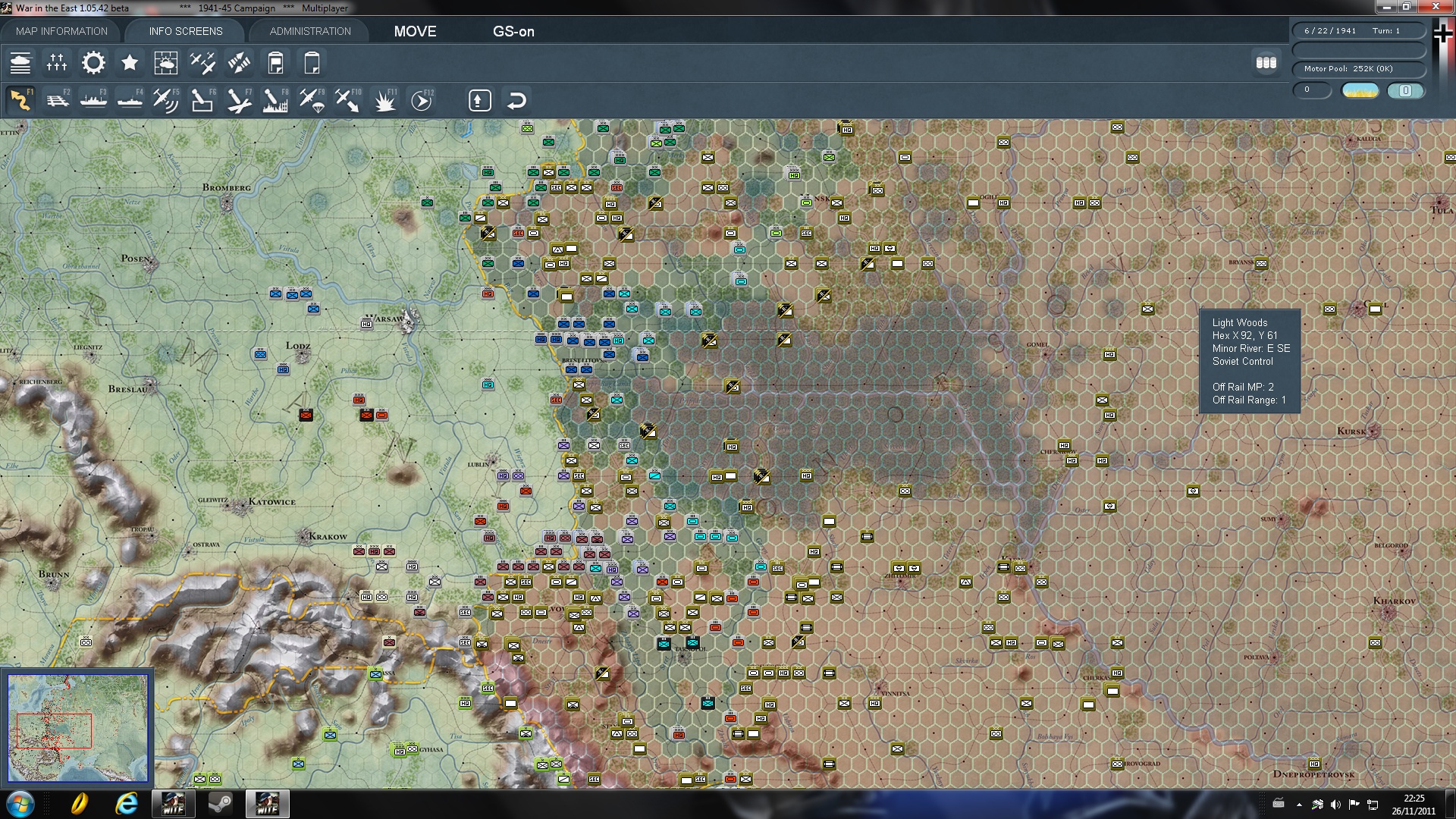Screen dimensions: 1456x819
Task: Click the Motor Pool 252K readout
Action: [x=1348, y=69]
